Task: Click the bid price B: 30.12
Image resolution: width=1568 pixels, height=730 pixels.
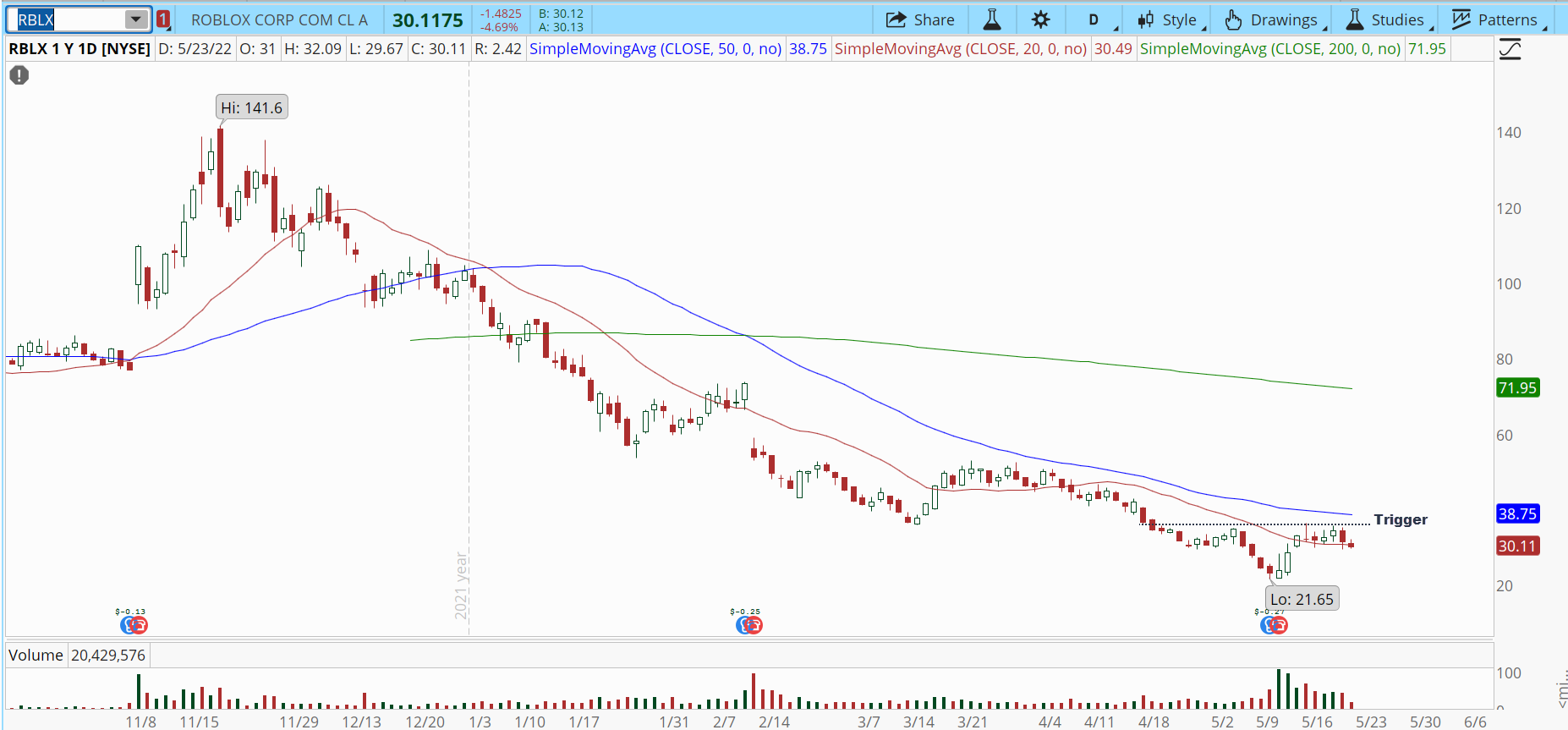Action: point(561,14)
